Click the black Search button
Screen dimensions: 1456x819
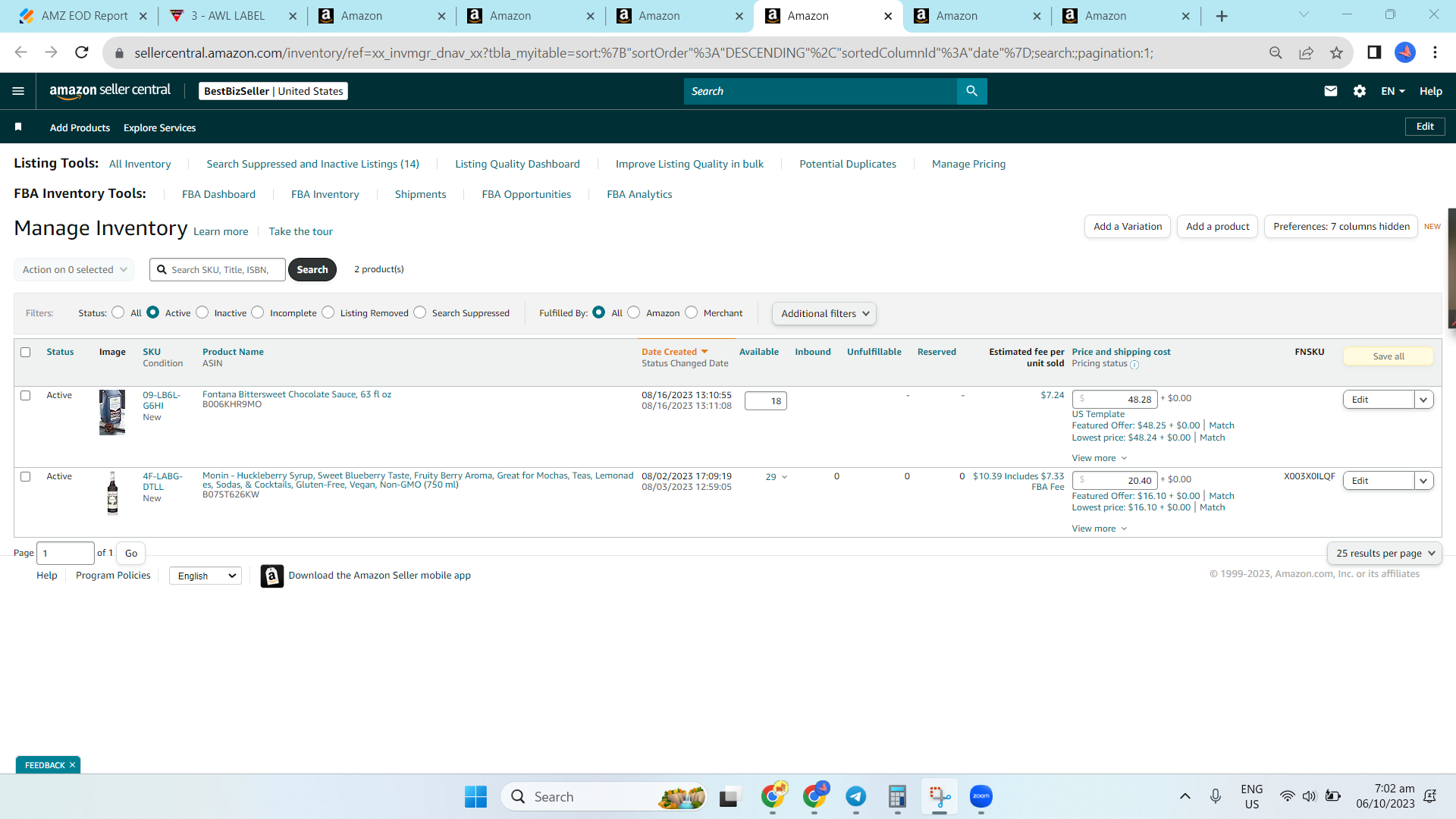312,269
